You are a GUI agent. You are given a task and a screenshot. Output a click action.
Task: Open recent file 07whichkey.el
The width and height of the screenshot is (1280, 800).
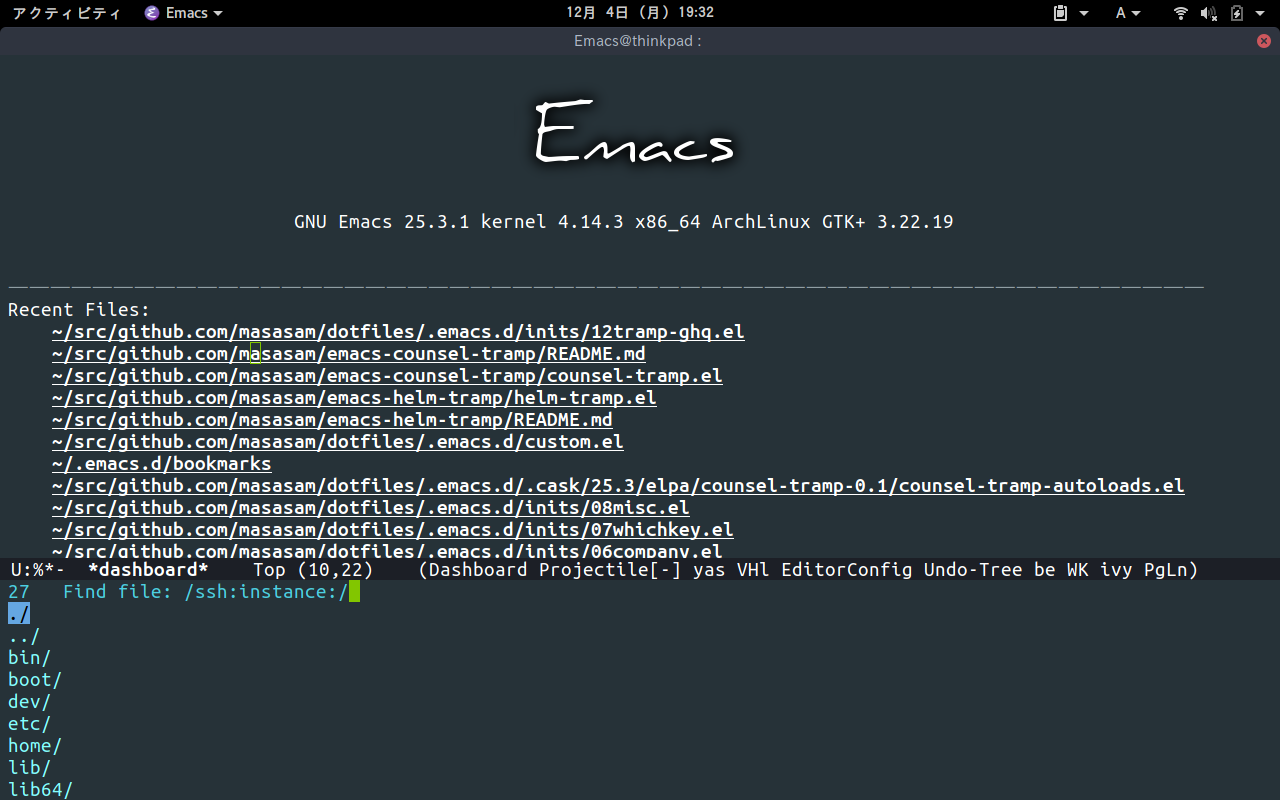(393, 530)
